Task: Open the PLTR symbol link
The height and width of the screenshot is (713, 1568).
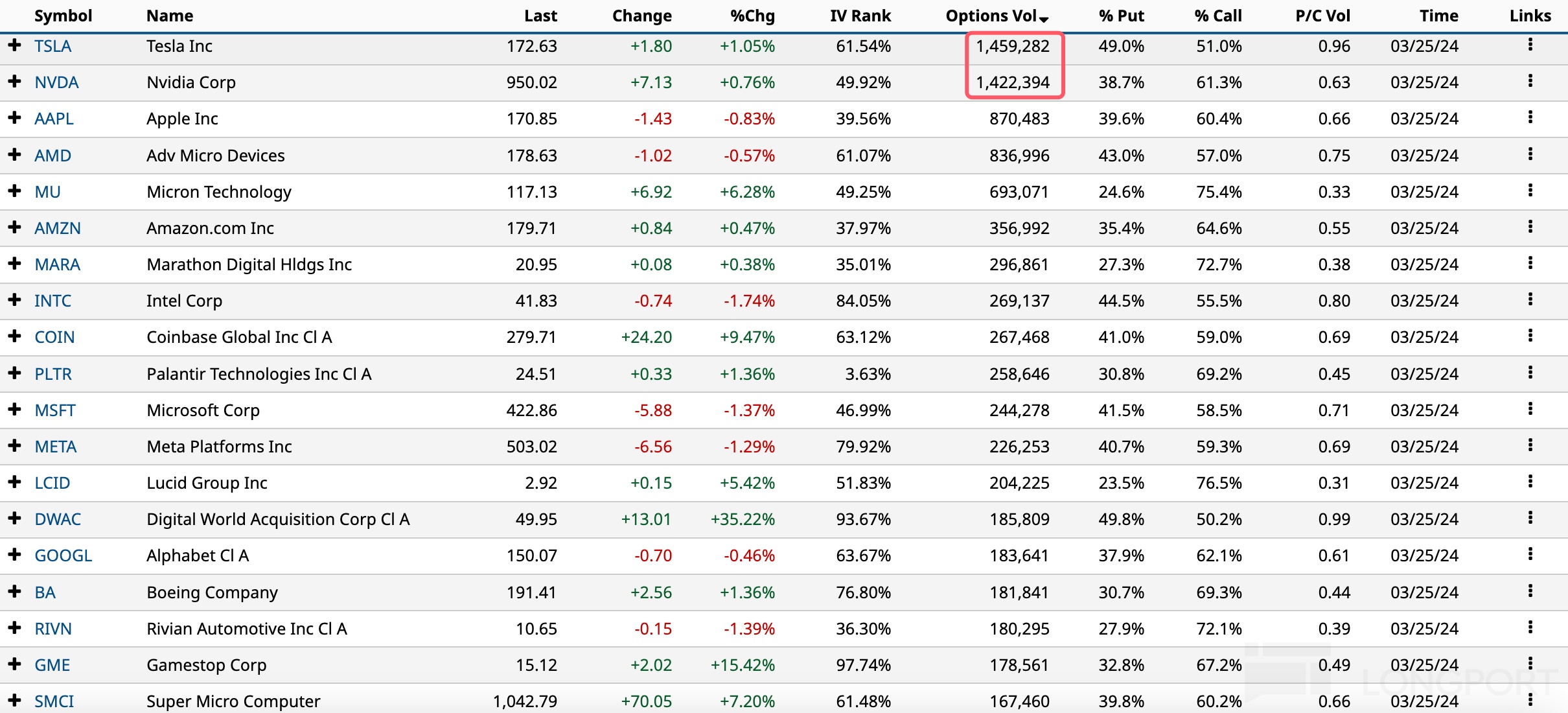Action: 53,374
